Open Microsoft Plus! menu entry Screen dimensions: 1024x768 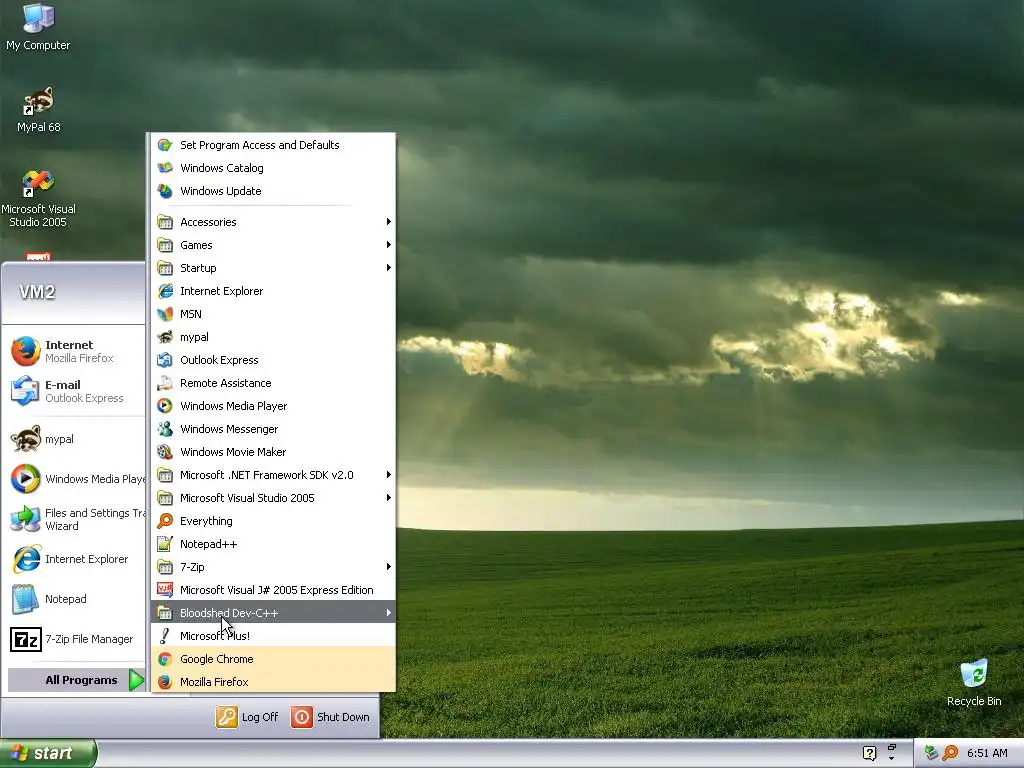pyautogui.click(x=273, y=636)
